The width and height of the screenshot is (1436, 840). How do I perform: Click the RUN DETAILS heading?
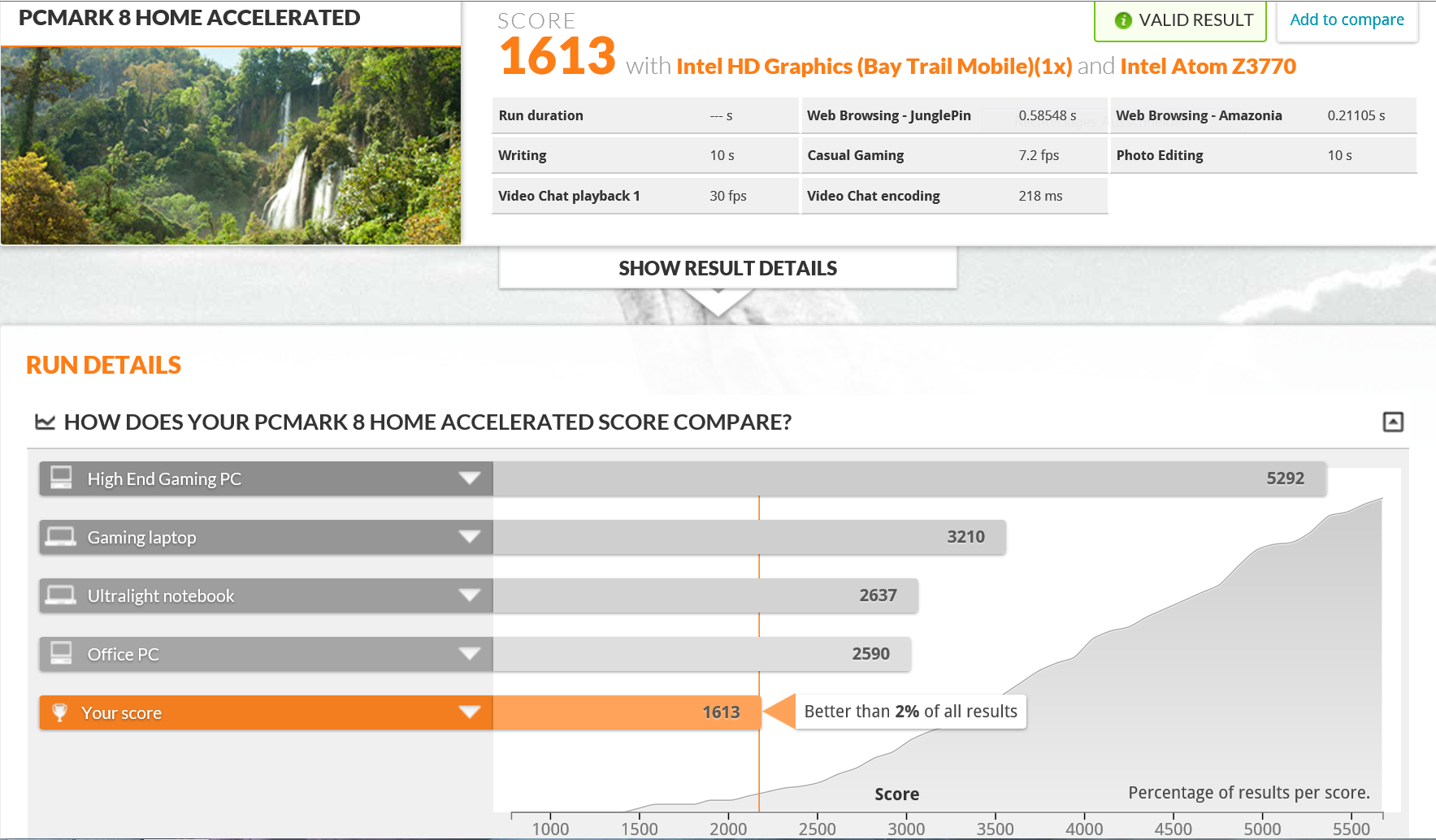(103, 365)
